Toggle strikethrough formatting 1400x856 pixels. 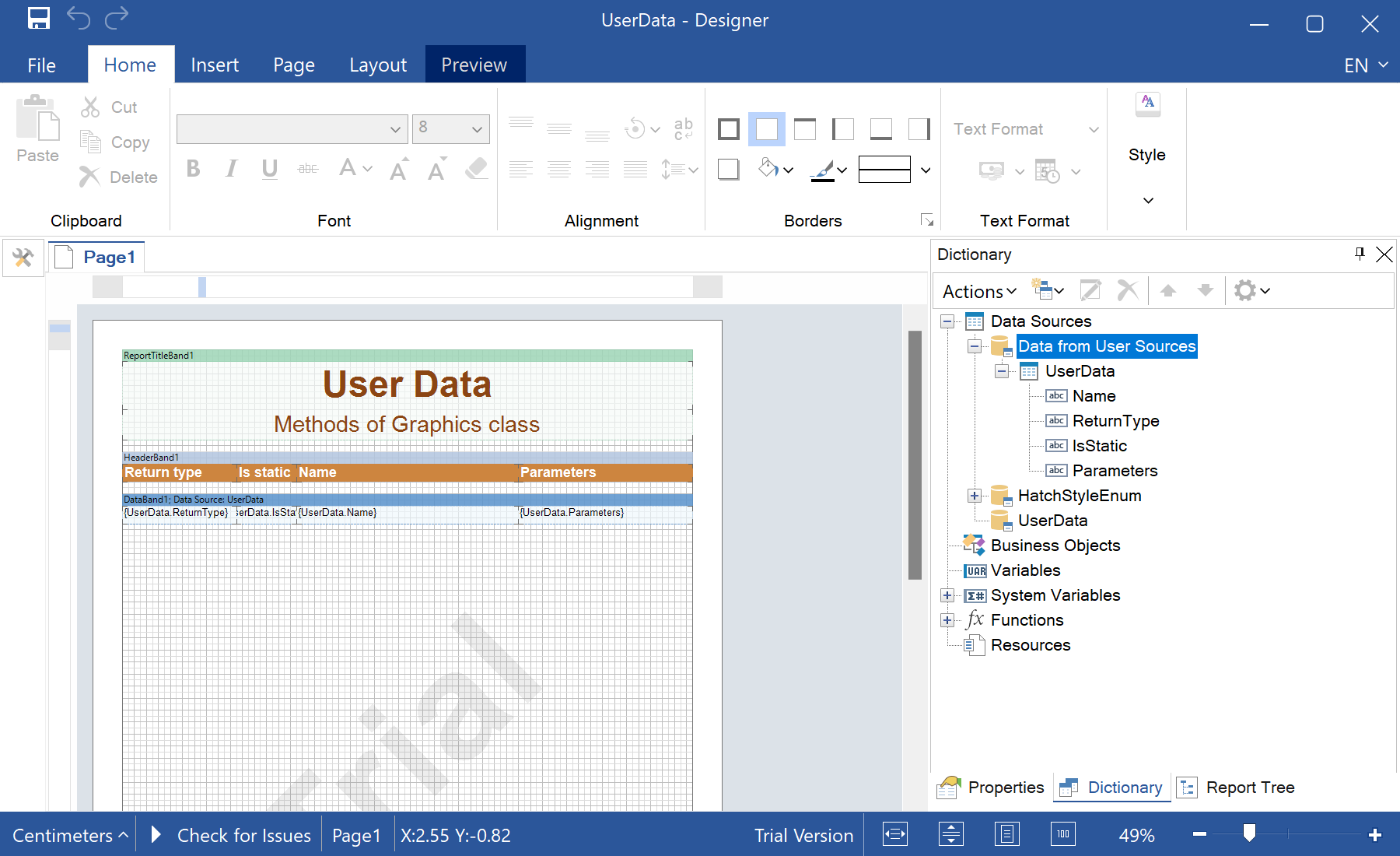click(308, 168)
